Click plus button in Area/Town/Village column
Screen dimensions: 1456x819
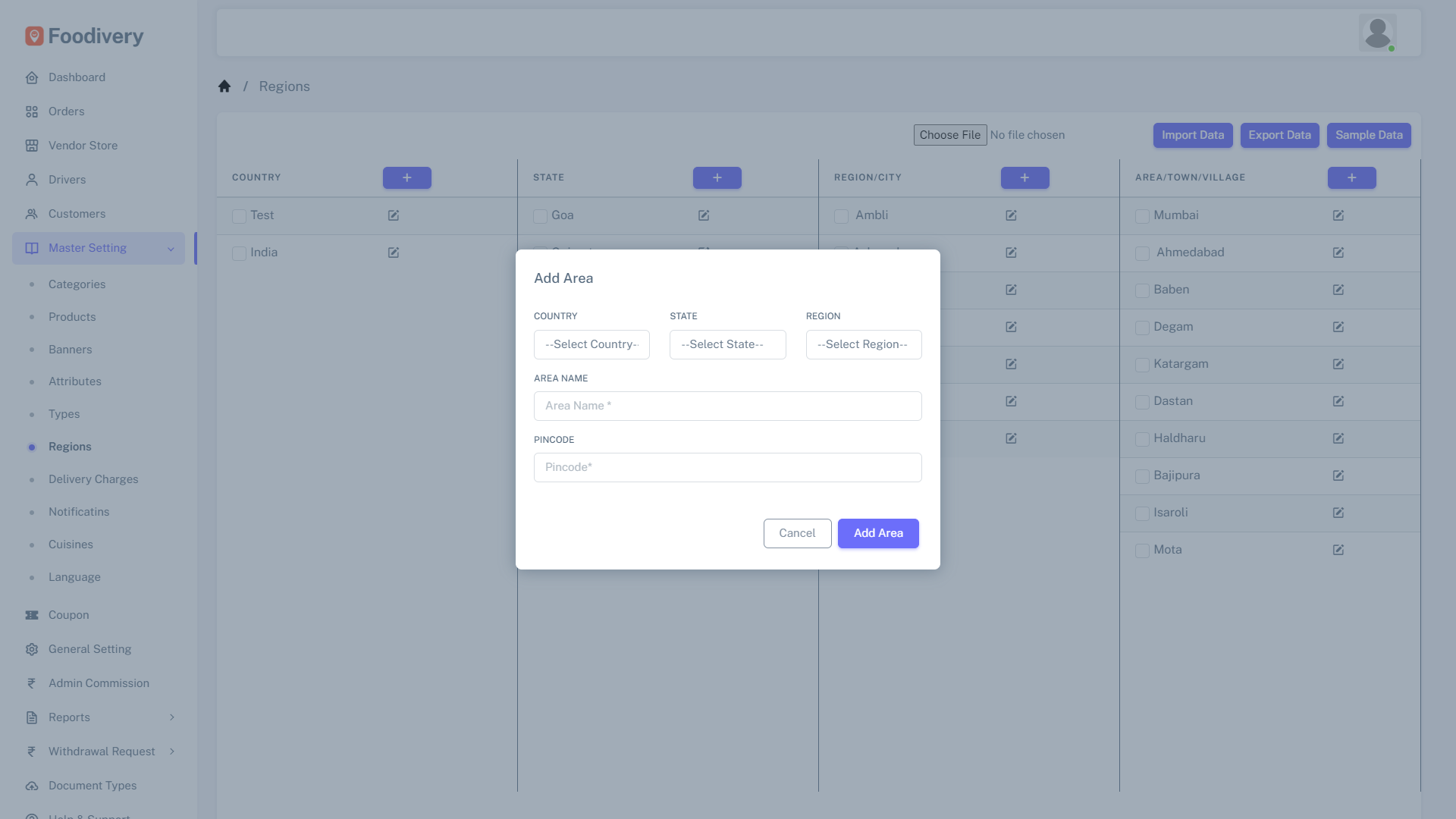1351,177
